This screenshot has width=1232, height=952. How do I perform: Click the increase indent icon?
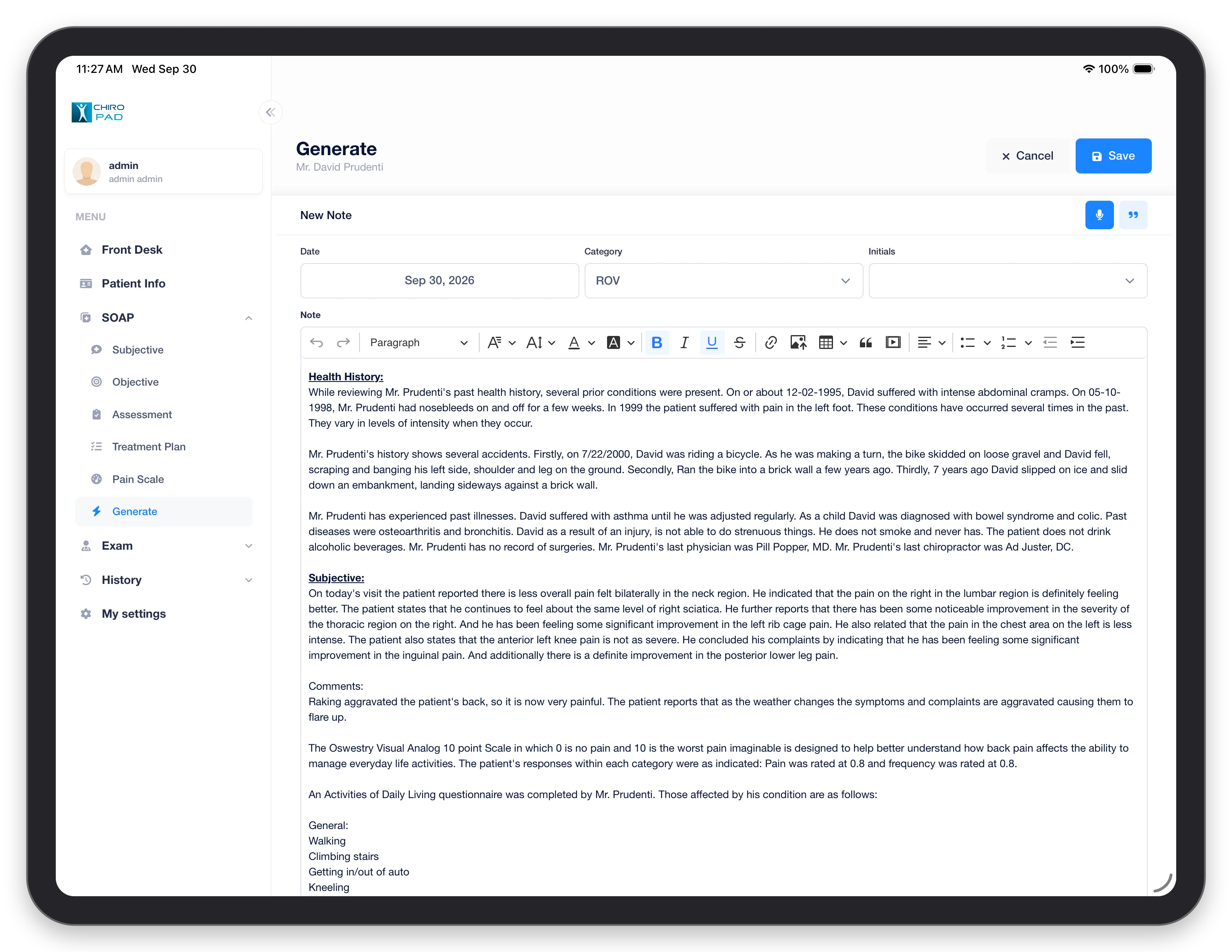[1077, 342]
